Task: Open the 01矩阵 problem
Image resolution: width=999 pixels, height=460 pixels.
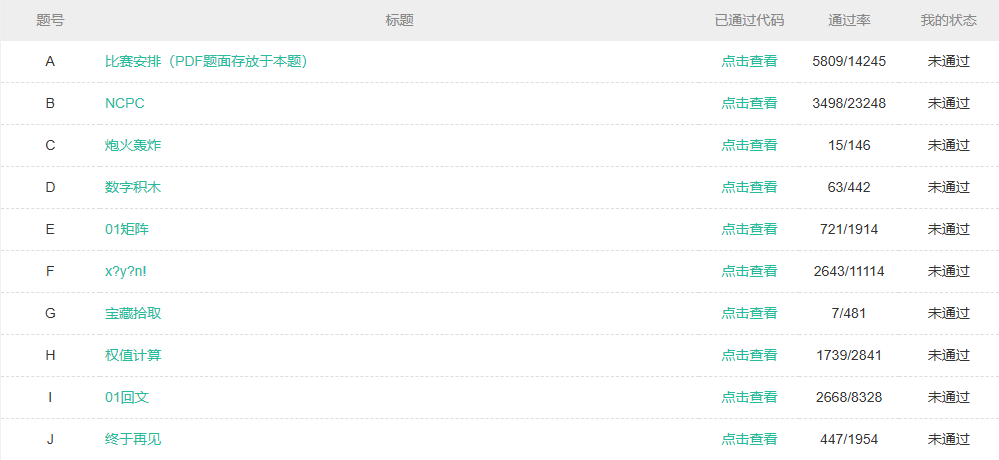Action: [127, 229]
